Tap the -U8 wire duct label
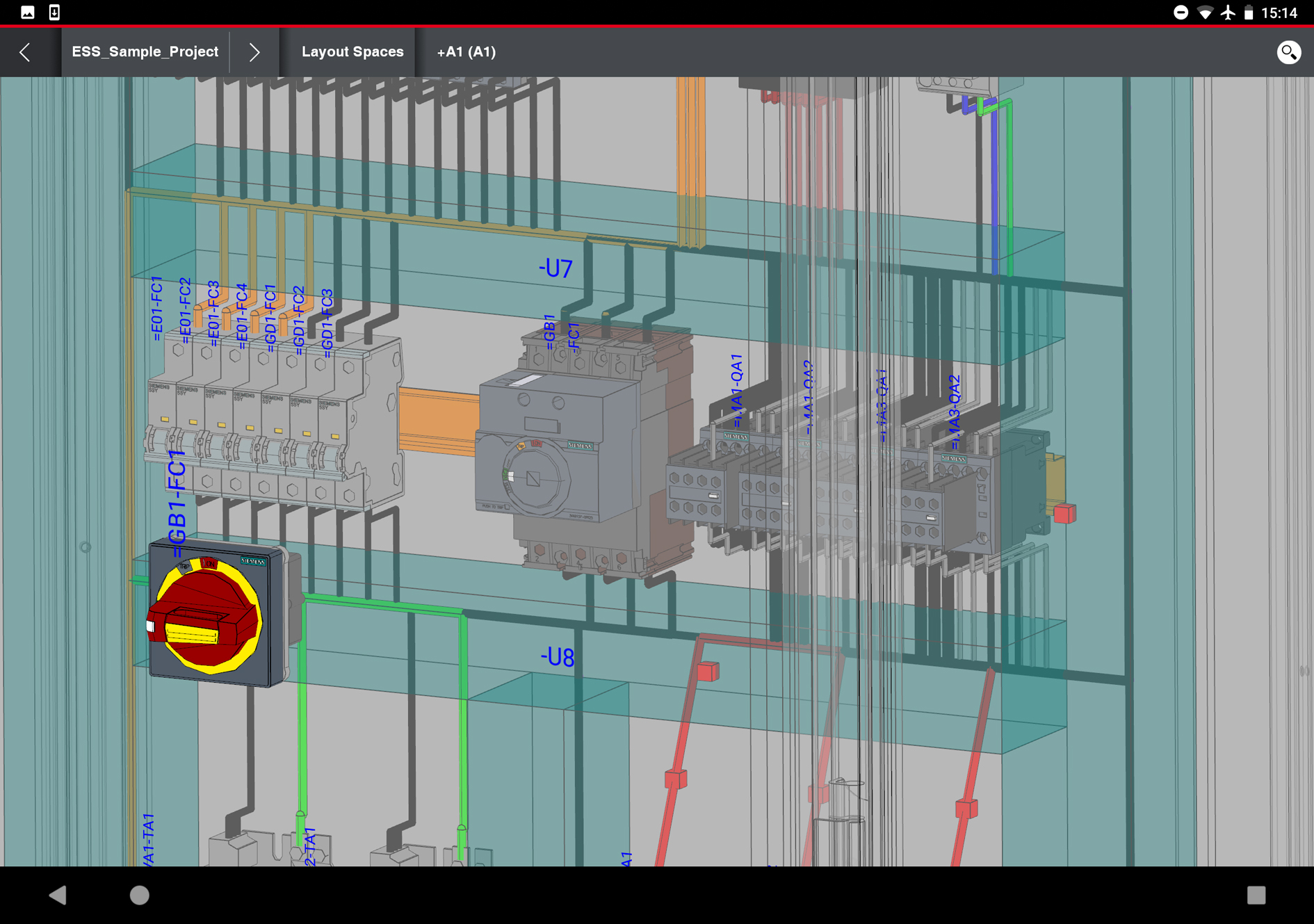 point(558,657)
